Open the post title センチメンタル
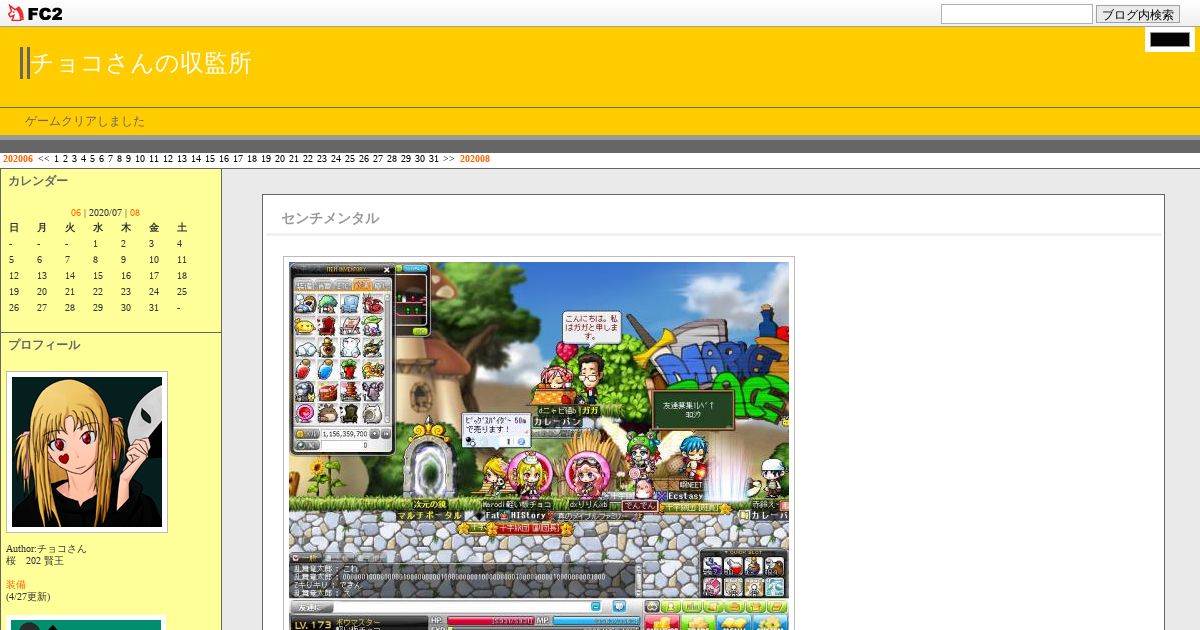 [x=330, y=218]
